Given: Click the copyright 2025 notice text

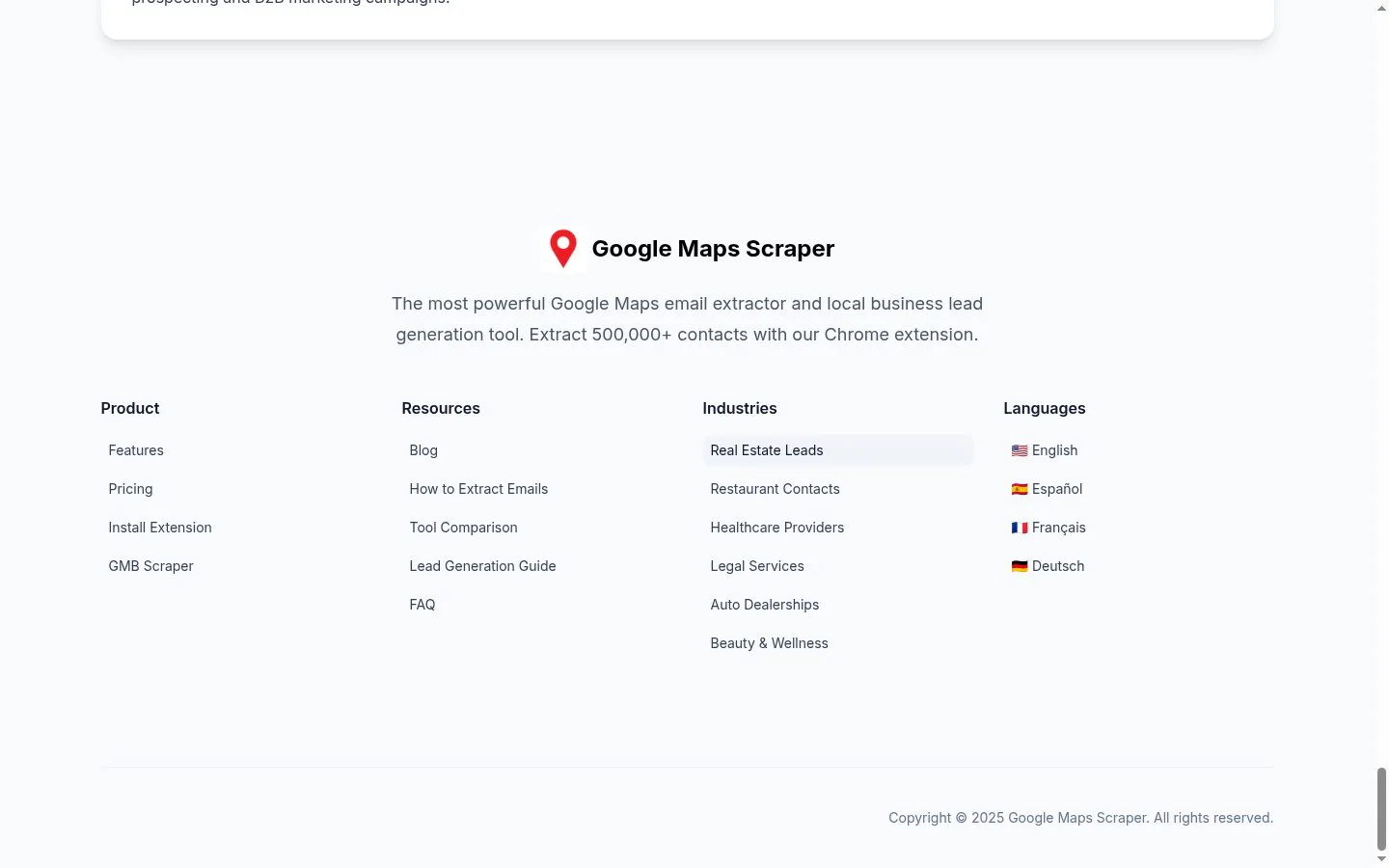Looking at the screenshot, I should 1080,818.
